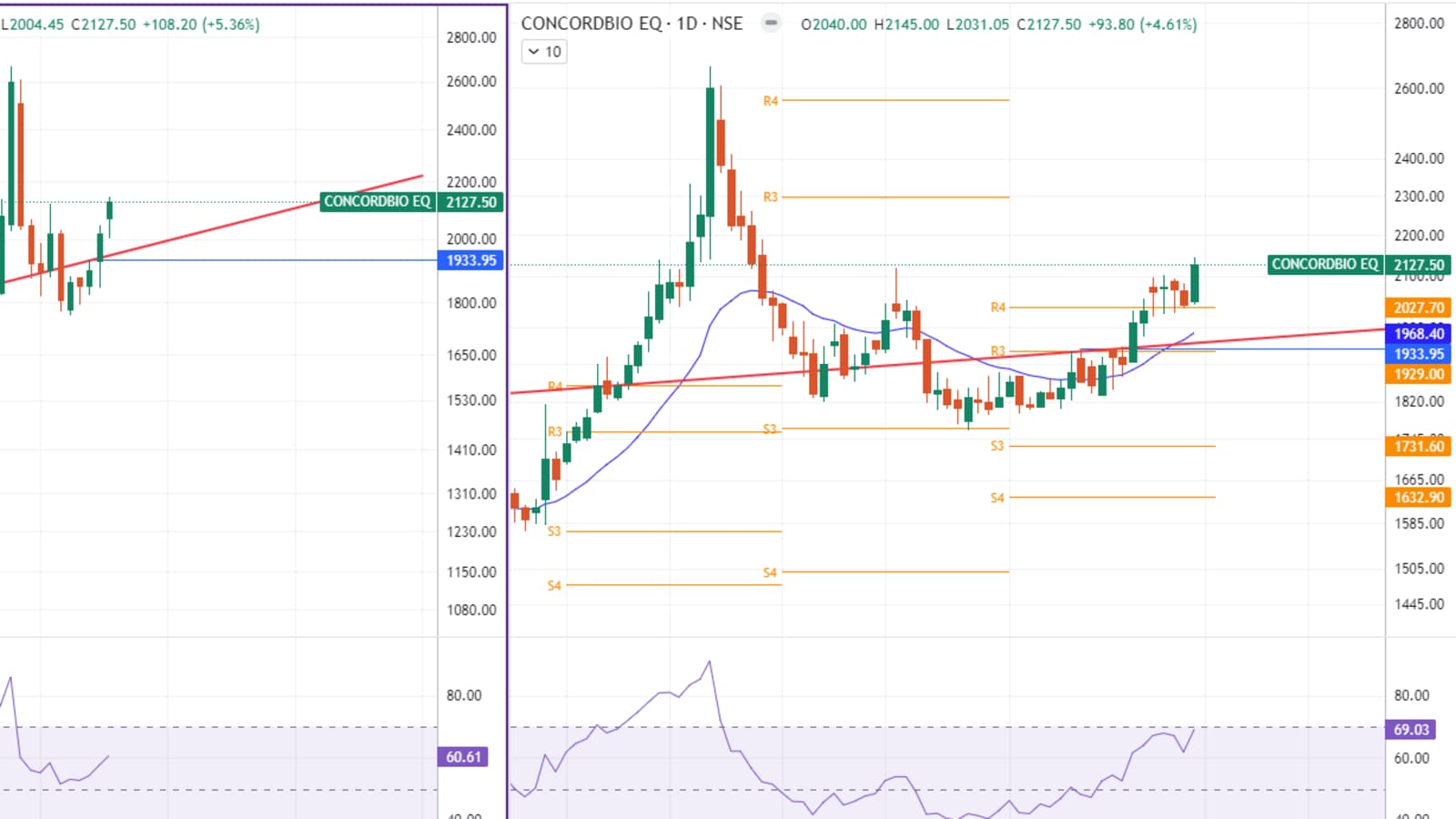
Task: Select the orange 1929.00 pivot price label
Action: click(1419, 374)
